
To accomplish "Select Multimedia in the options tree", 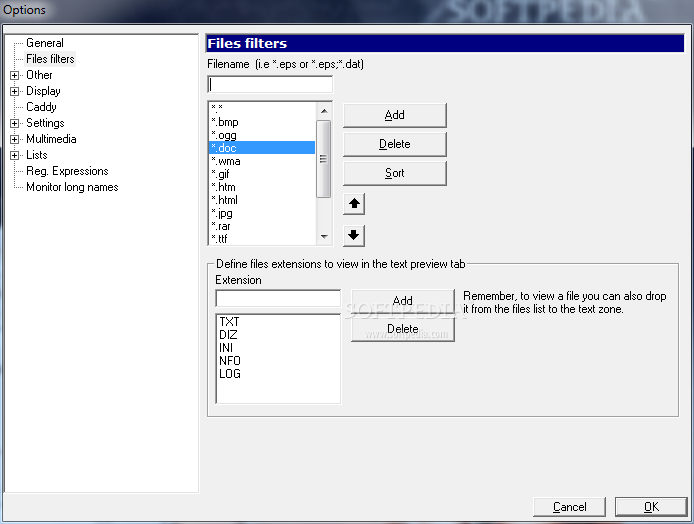I will pyautogui.click(x=51, y=139).
